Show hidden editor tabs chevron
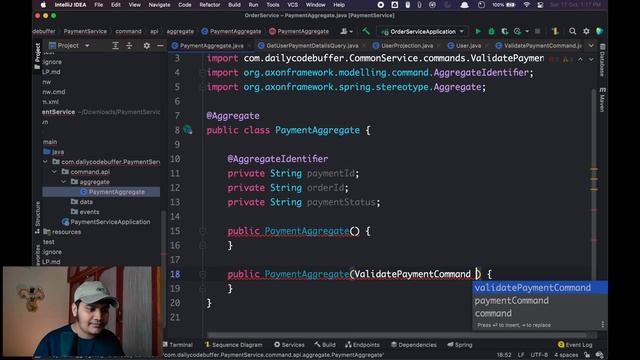640x360 pixels. [x=591, y=46]
